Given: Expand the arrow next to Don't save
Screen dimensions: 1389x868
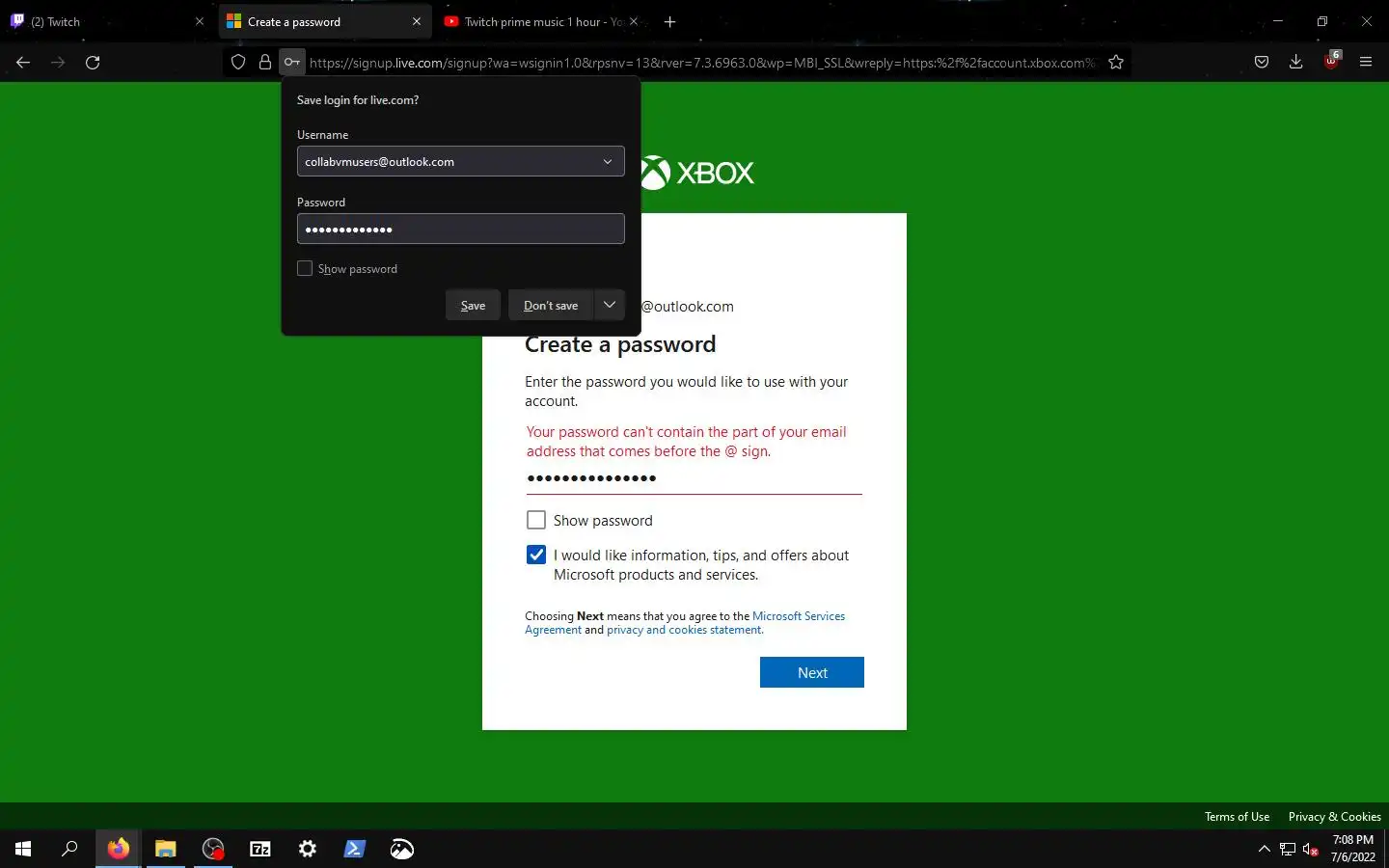Looking at the screenshot, I should coord(610,305).
